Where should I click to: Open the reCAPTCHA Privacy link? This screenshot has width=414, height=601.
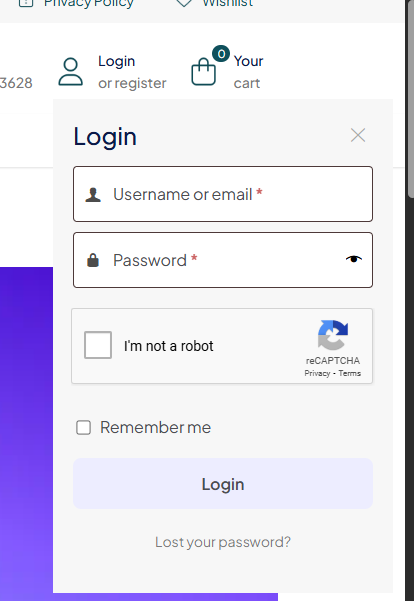click(x=317, y=373)
